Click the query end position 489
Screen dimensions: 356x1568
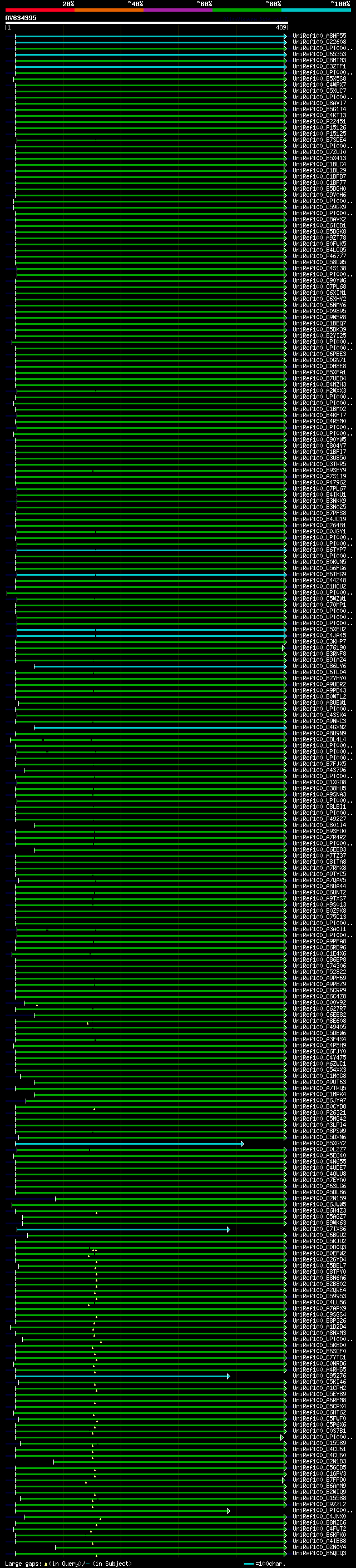tap(280, 27)
